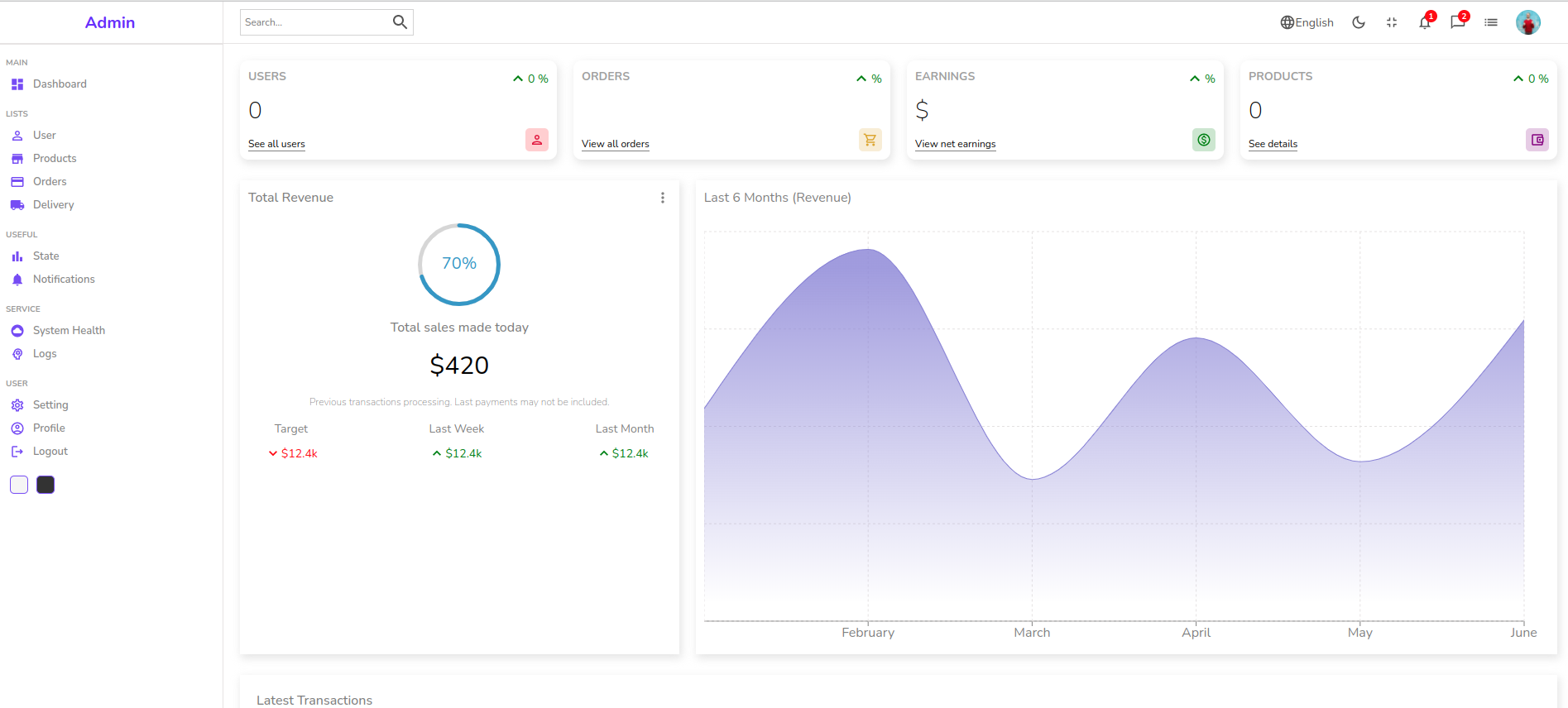Click the State bar chart icon
Screen dimensions: 1568x708
click(17, 256)
